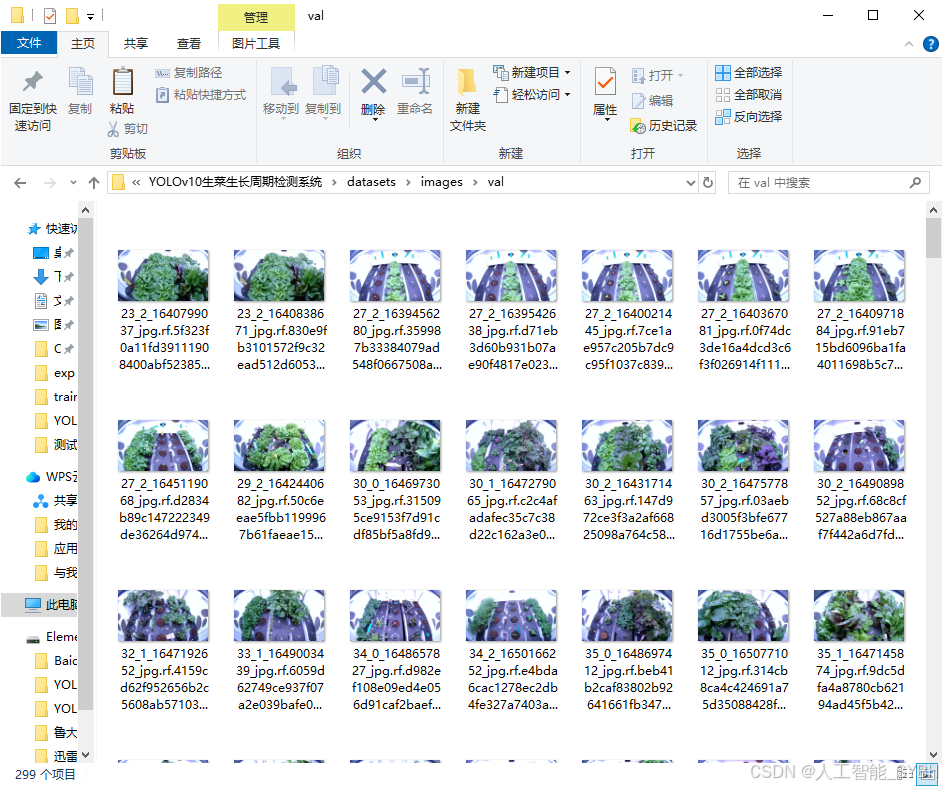943x787 pixels.
Task: Create a New folder (新建文件夹)
Action: point(467,100)
